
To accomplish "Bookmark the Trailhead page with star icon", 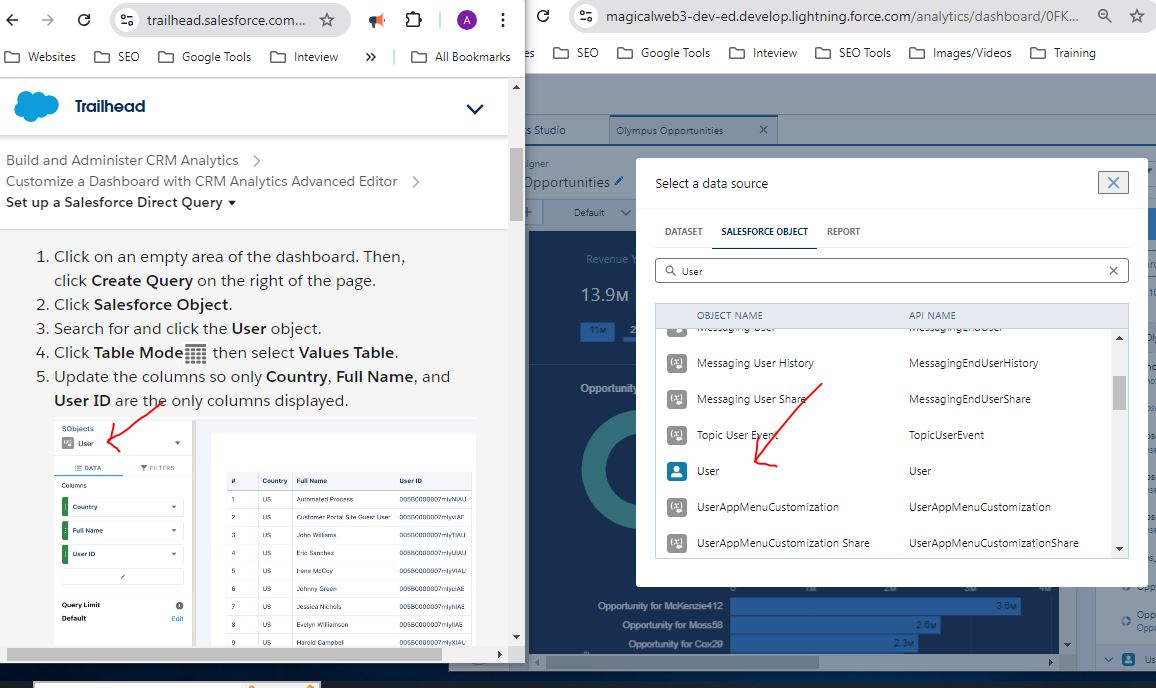I will pos(327,20).
